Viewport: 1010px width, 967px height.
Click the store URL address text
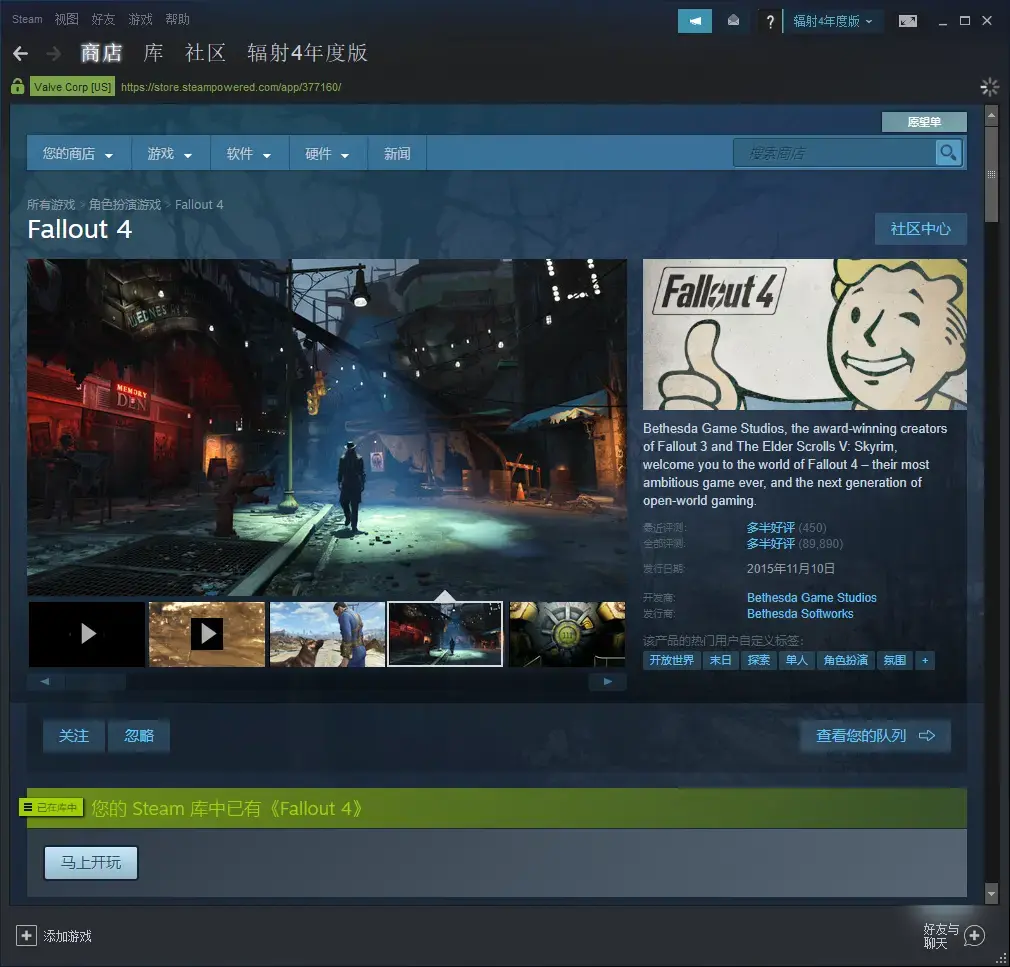(231, 87)
